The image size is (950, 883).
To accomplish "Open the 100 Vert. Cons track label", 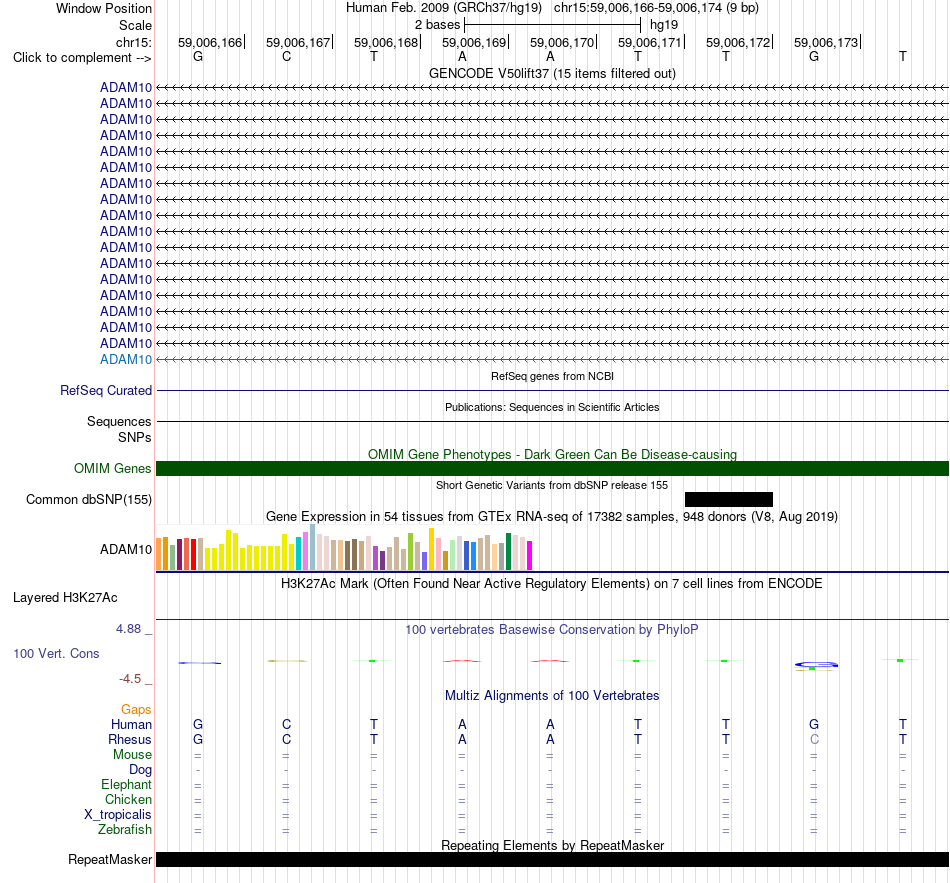I will (x=56, y=653).
